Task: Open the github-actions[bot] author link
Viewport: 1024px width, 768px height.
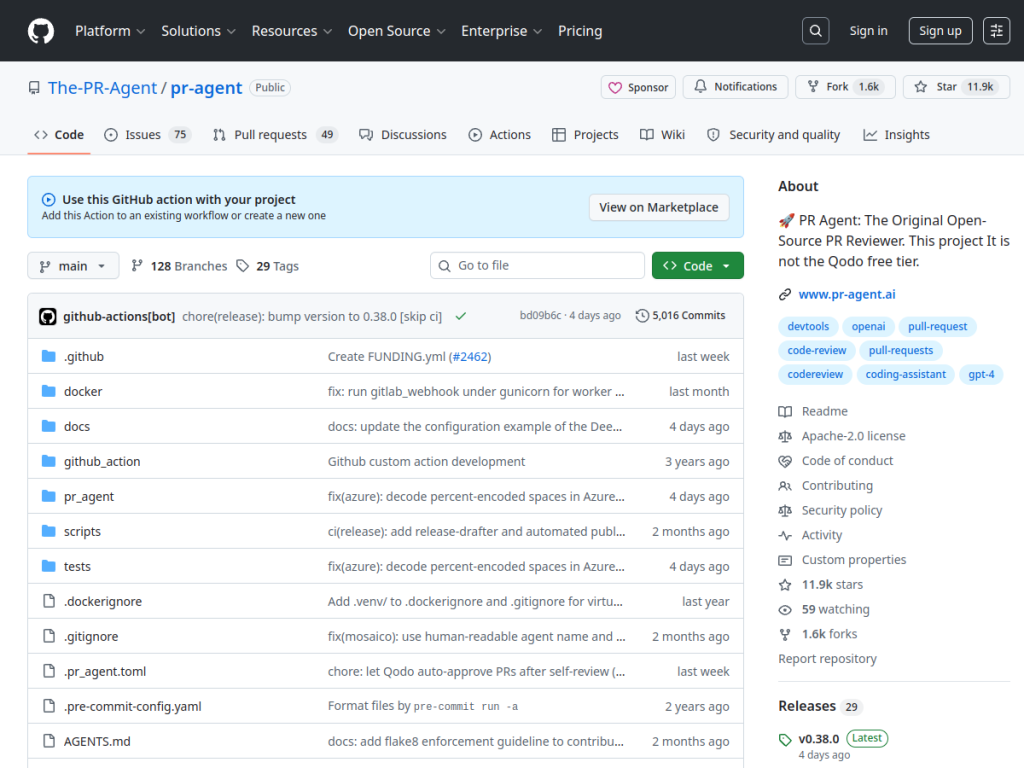Action: click(119, 316)
